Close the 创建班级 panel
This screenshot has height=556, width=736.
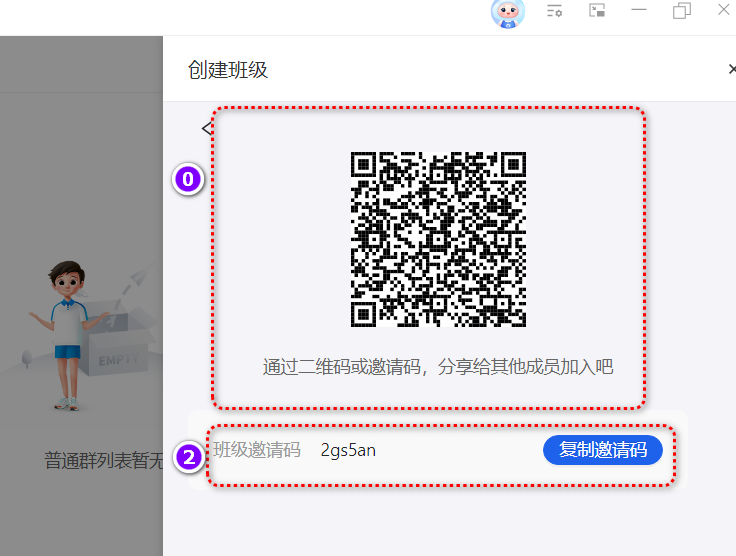tap(731, 69)
